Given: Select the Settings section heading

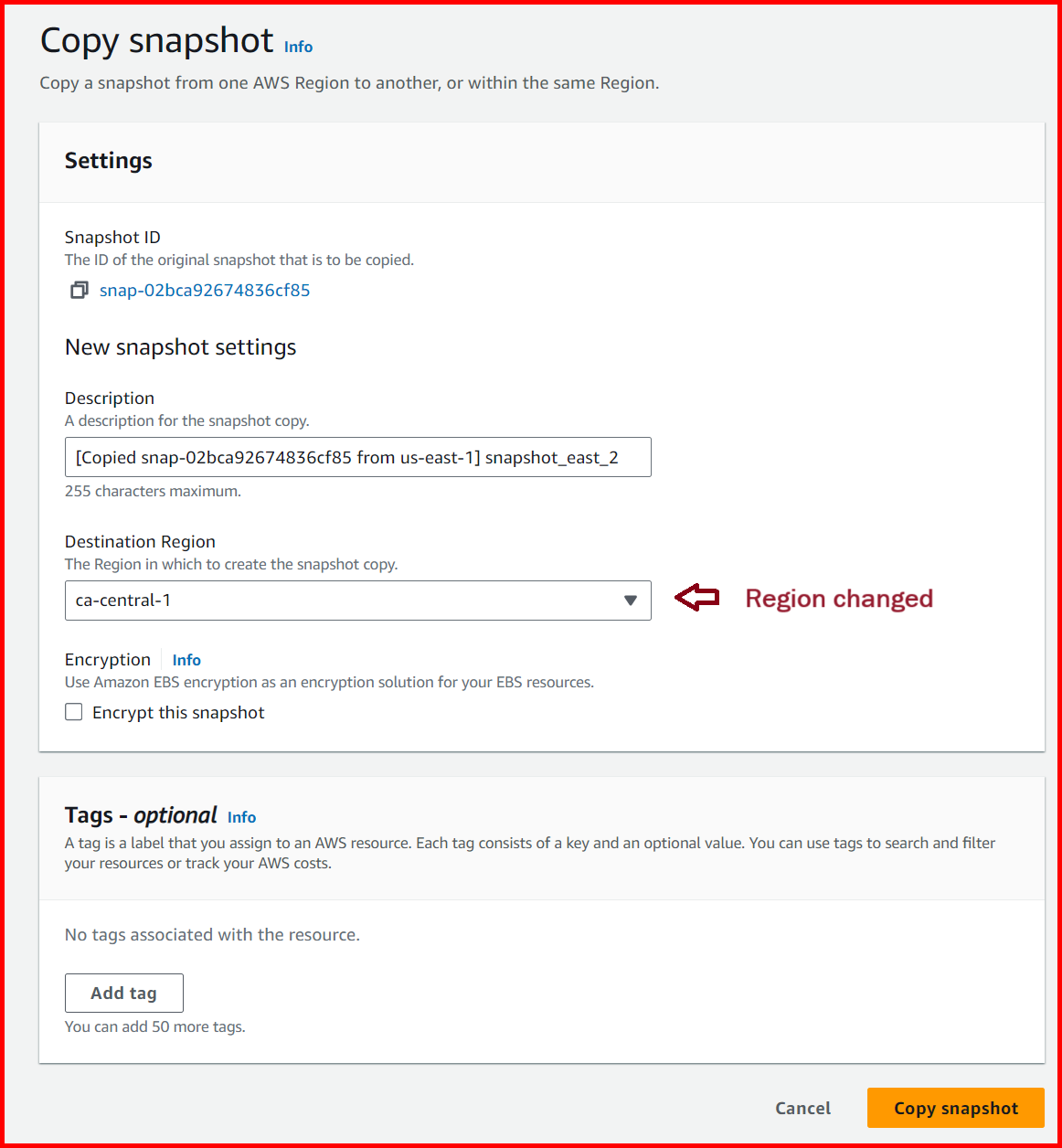Looking at the screenshot, I should [108, 161].
